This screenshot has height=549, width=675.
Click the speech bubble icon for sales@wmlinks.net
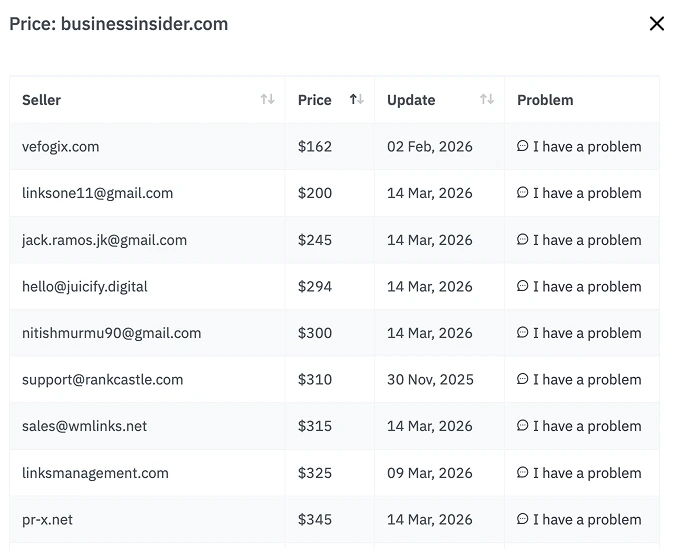click(523, 426)
